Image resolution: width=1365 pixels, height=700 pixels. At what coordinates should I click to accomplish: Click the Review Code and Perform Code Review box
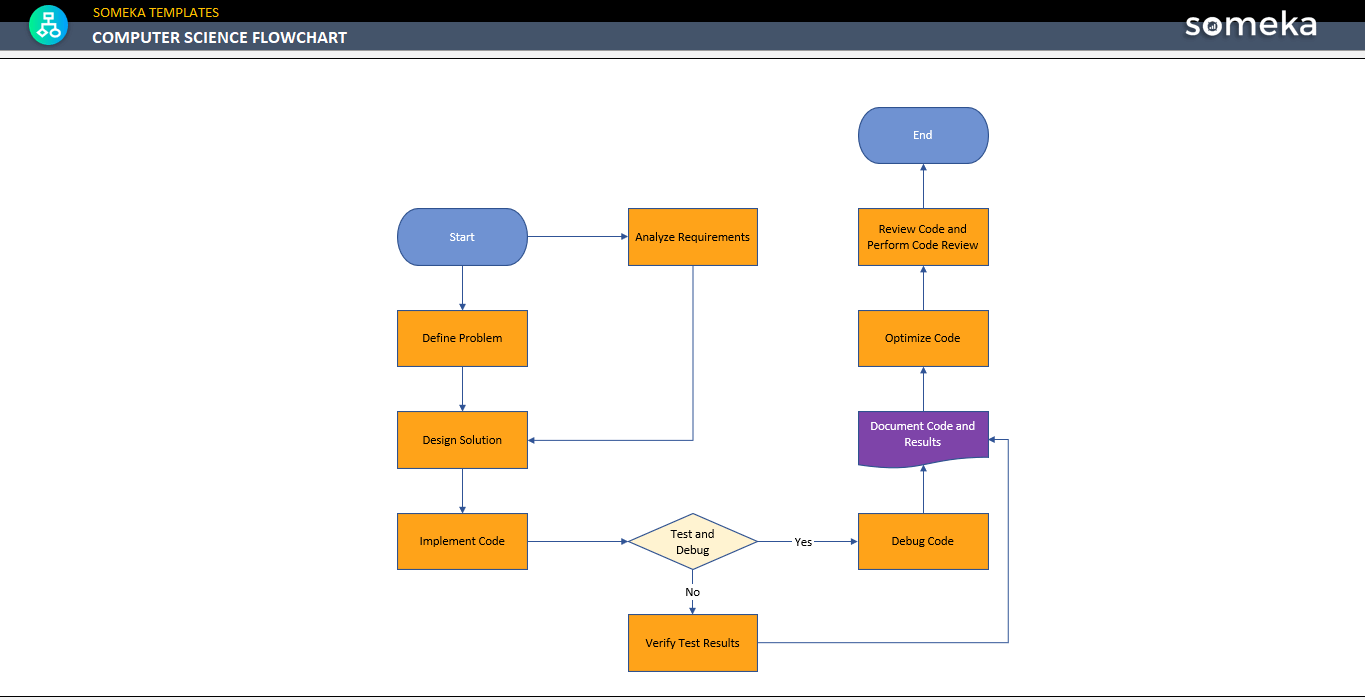point(922,237)
